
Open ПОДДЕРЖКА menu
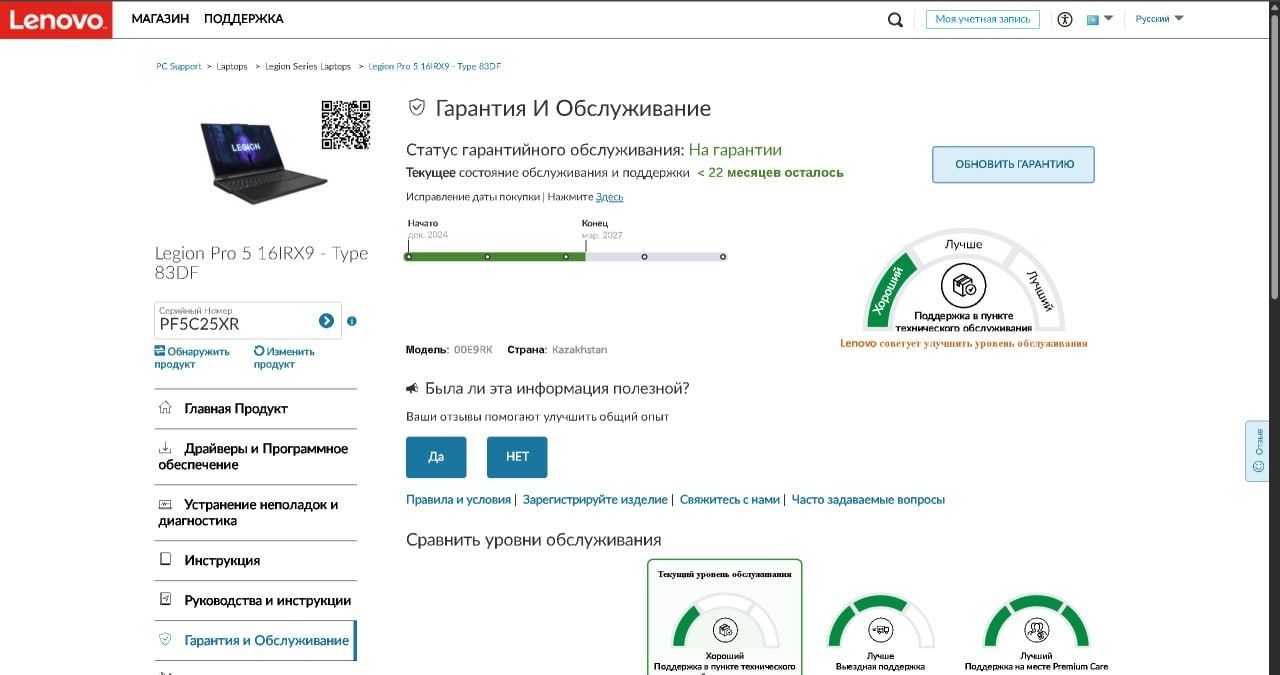click(x=243, y=19)
